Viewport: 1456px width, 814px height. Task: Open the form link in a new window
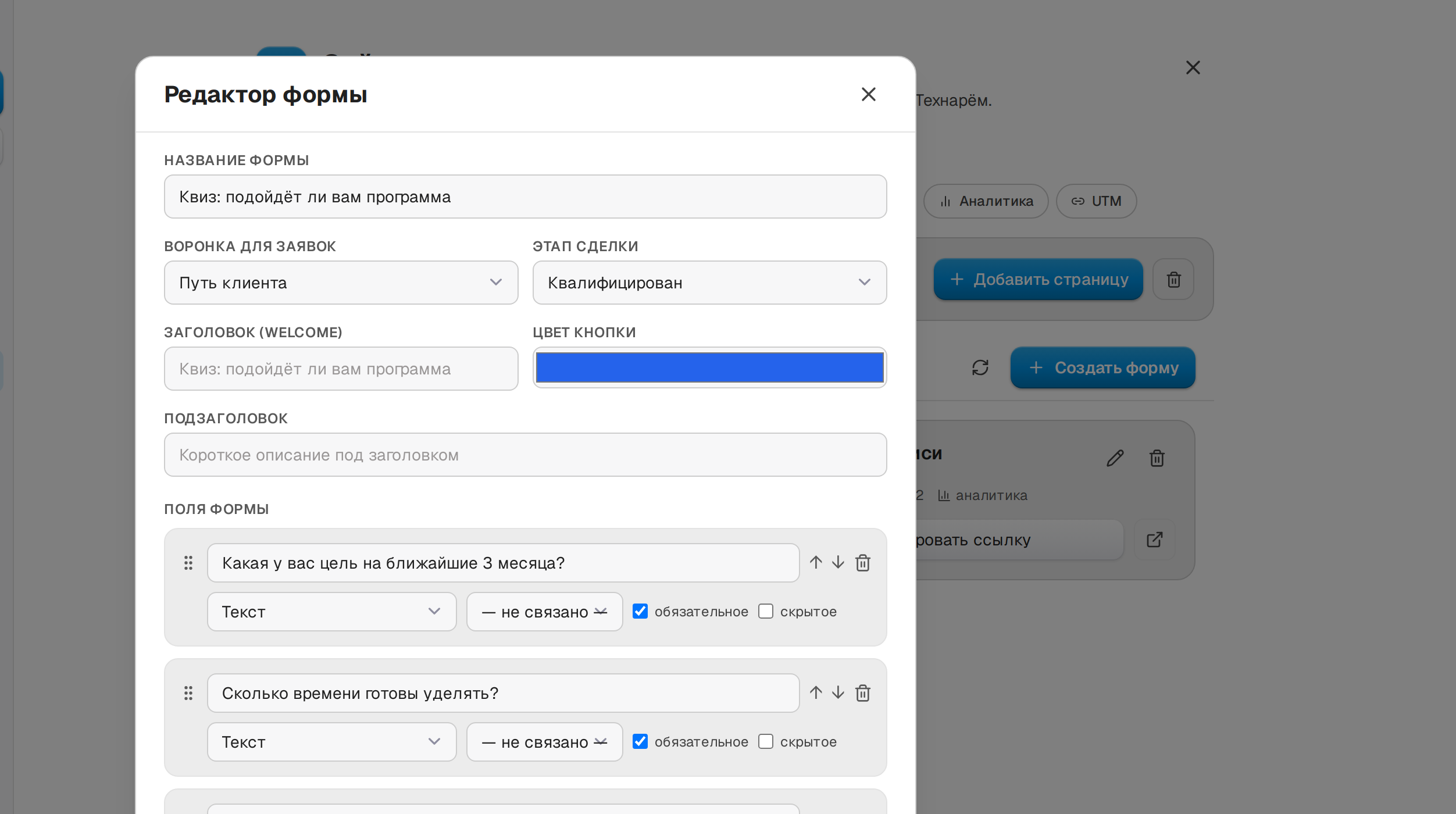pyautogui.click(x=1155, y=540)
